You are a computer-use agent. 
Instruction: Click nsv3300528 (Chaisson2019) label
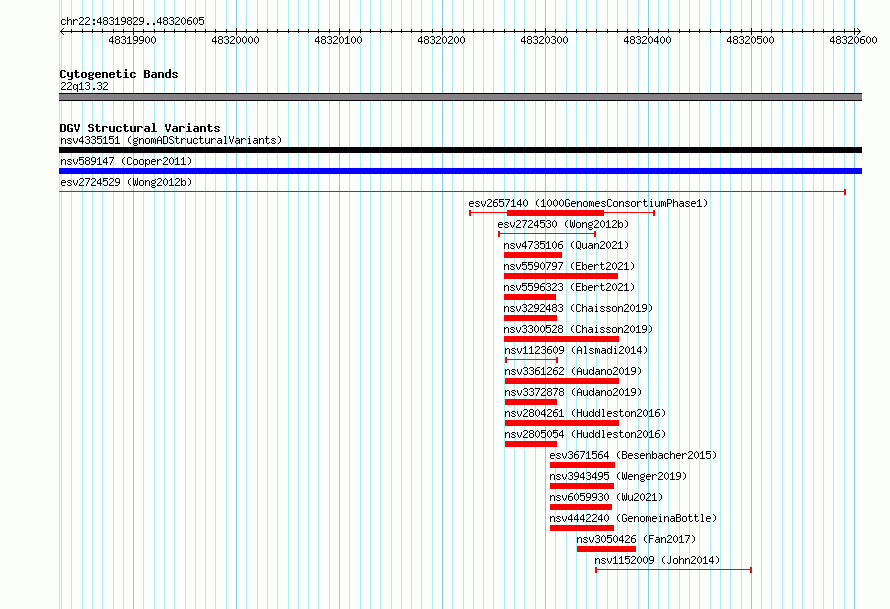tap(578, 329)
